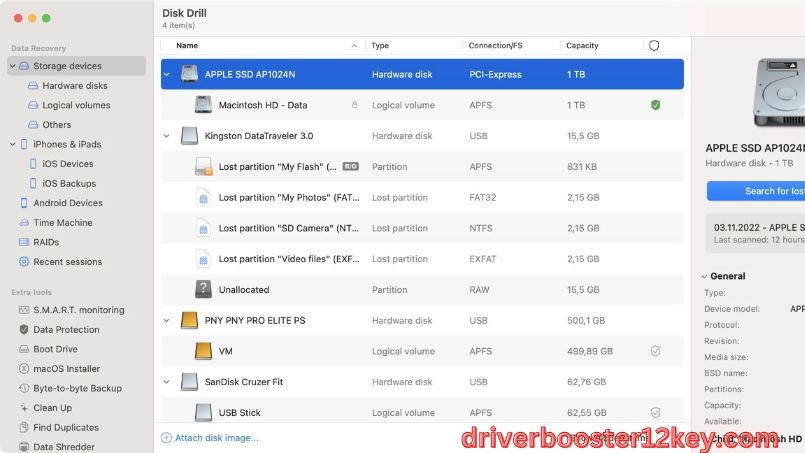Click the RAIDs icon
805x453 pixels.
24,242
